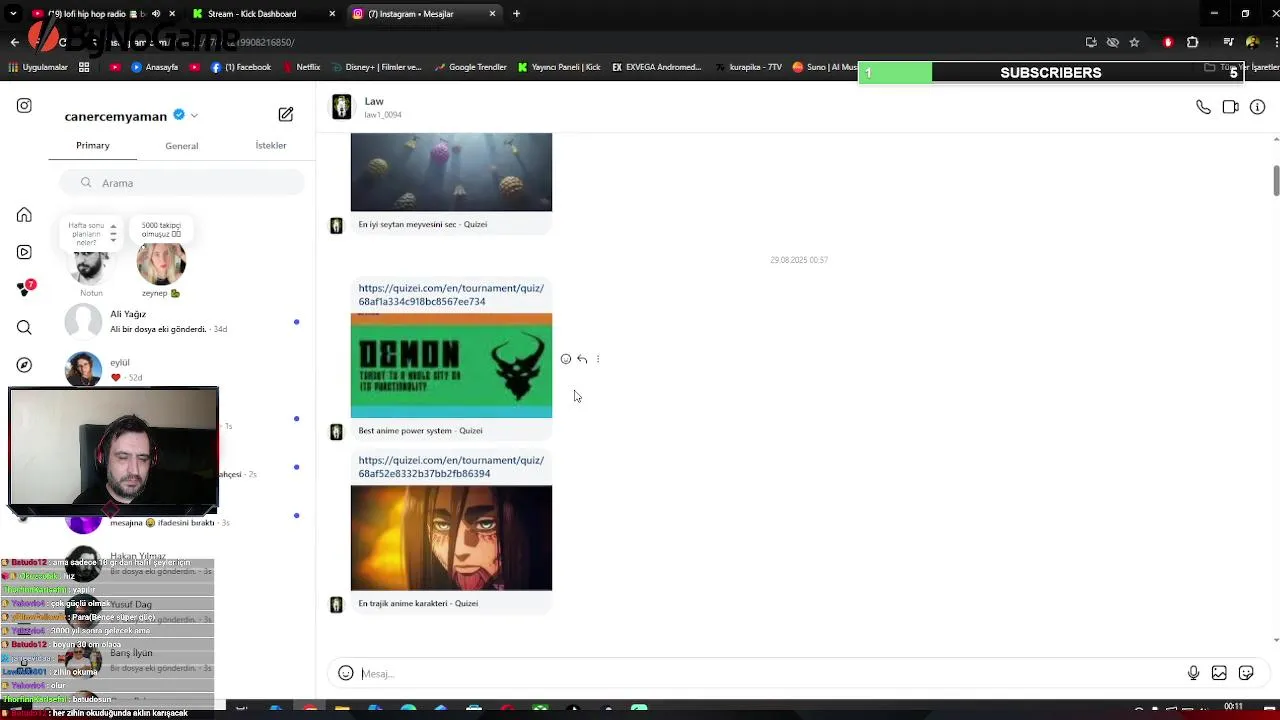
Task: Expand canercemyaman account switcher chevron
Action: 194,115
